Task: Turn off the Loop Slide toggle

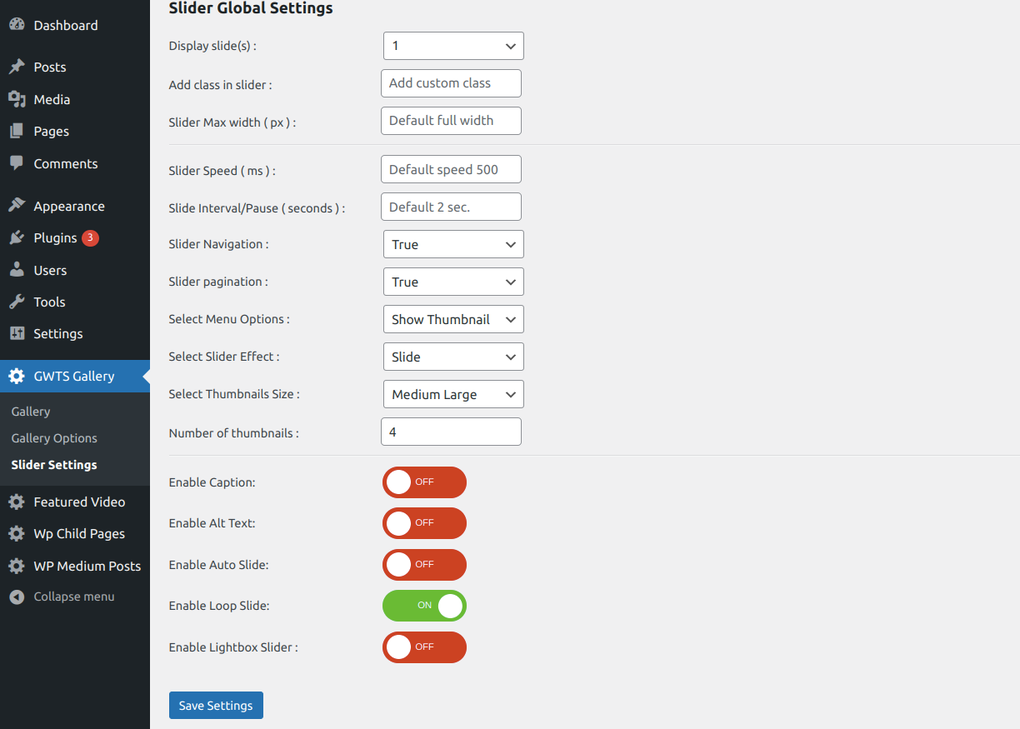Action: [x=424, y=605]
